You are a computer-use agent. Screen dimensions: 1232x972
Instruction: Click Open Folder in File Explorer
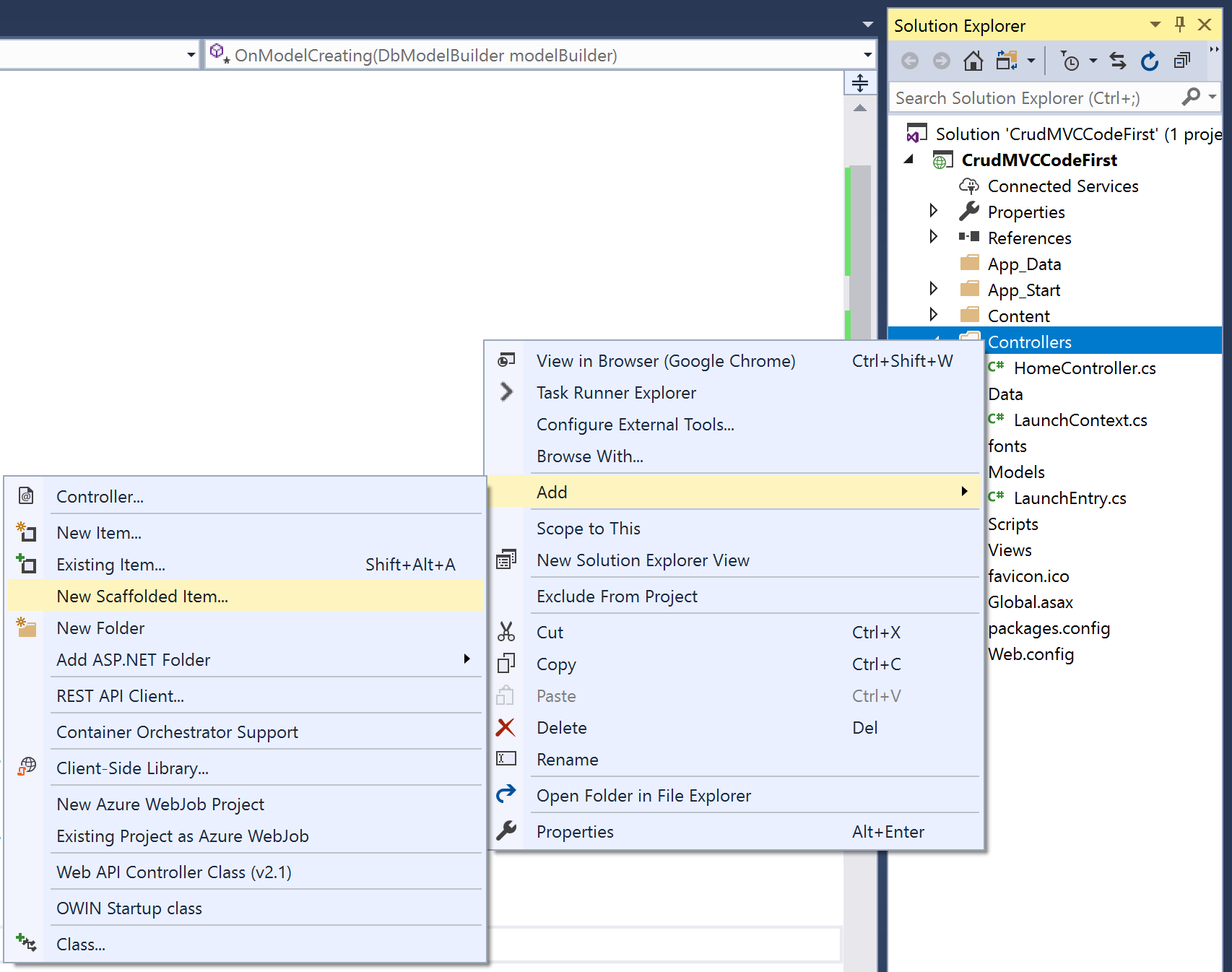coord(643,796)
